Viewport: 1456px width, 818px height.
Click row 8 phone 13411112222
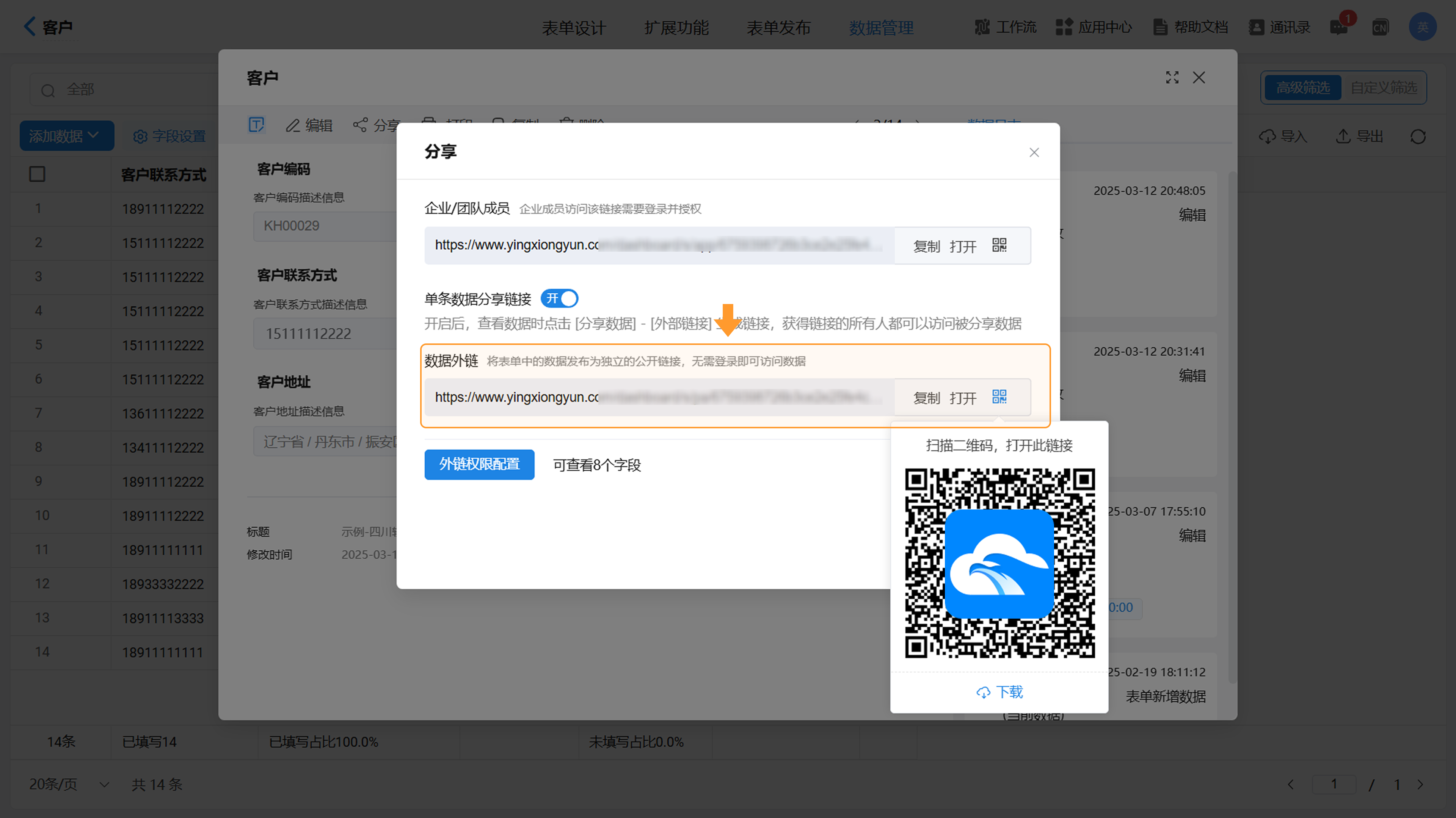coord(163,447)
